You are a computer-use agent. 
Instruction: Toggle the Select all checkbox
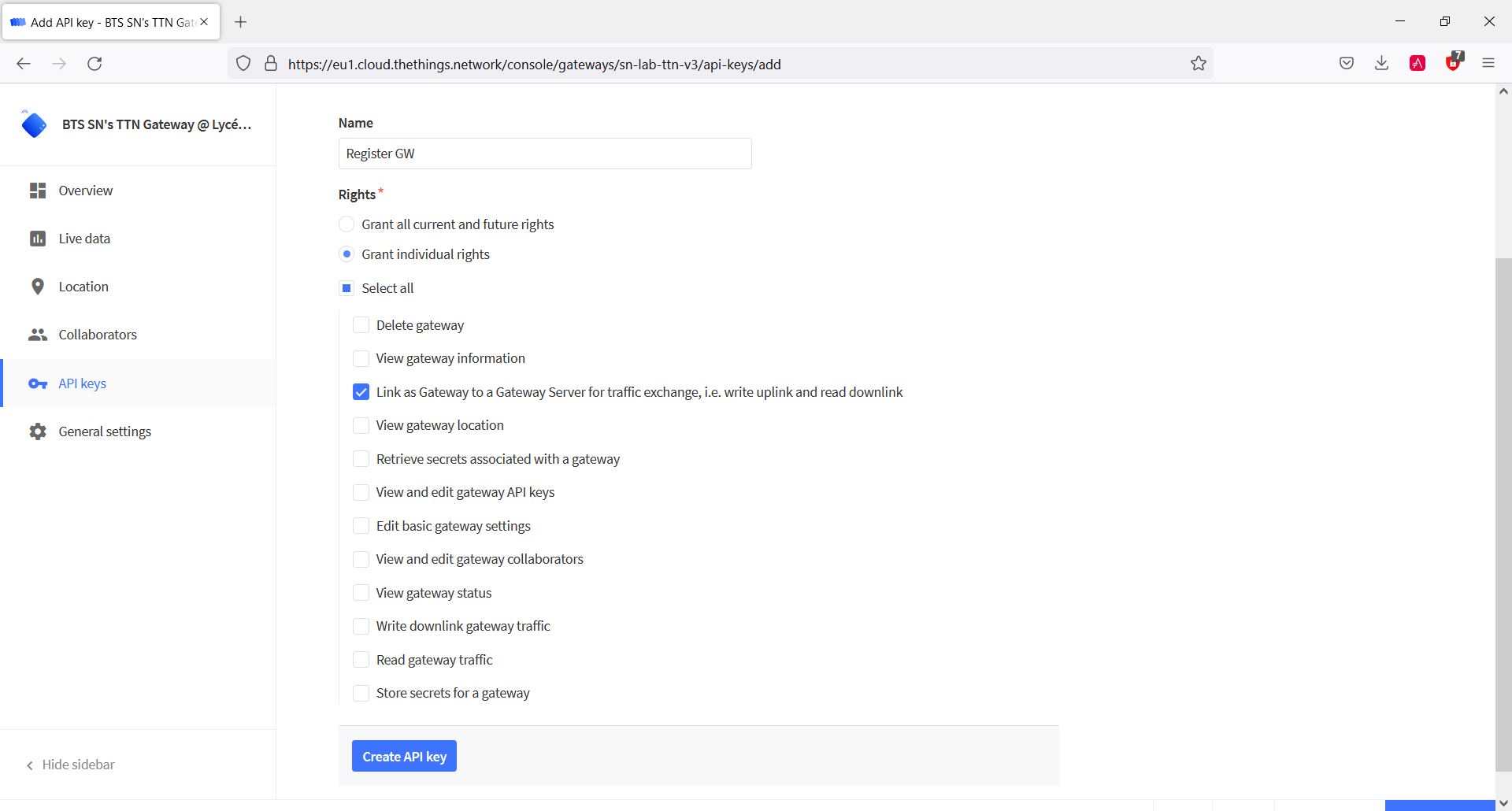[x=346, y=288]
